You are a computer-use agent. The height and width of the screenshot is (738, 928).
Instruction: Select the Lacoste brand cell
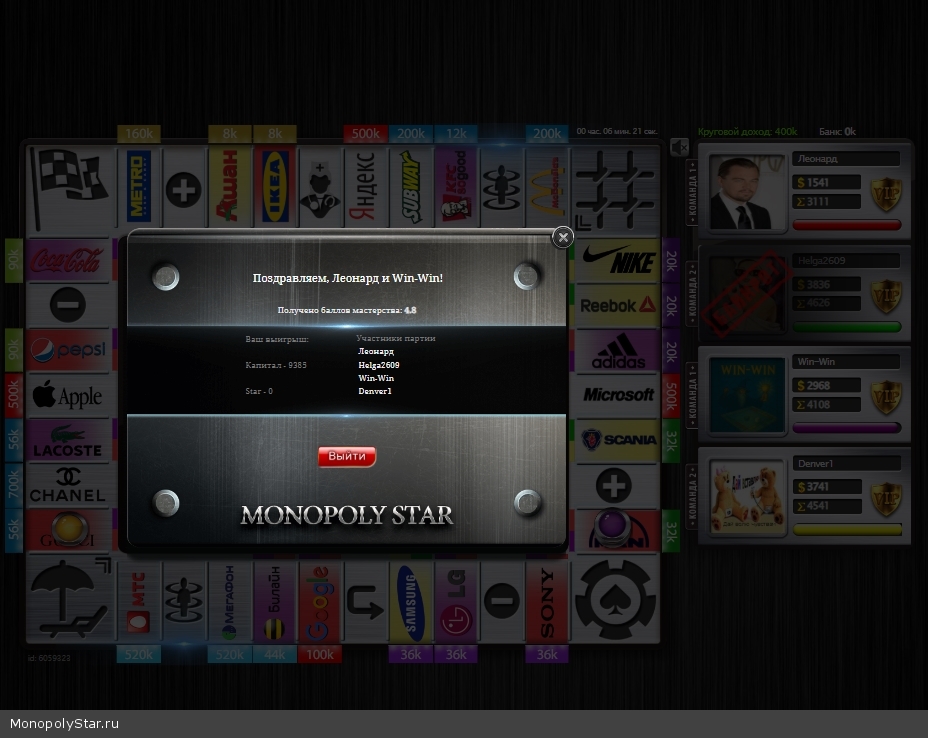(x=68, y=440)
